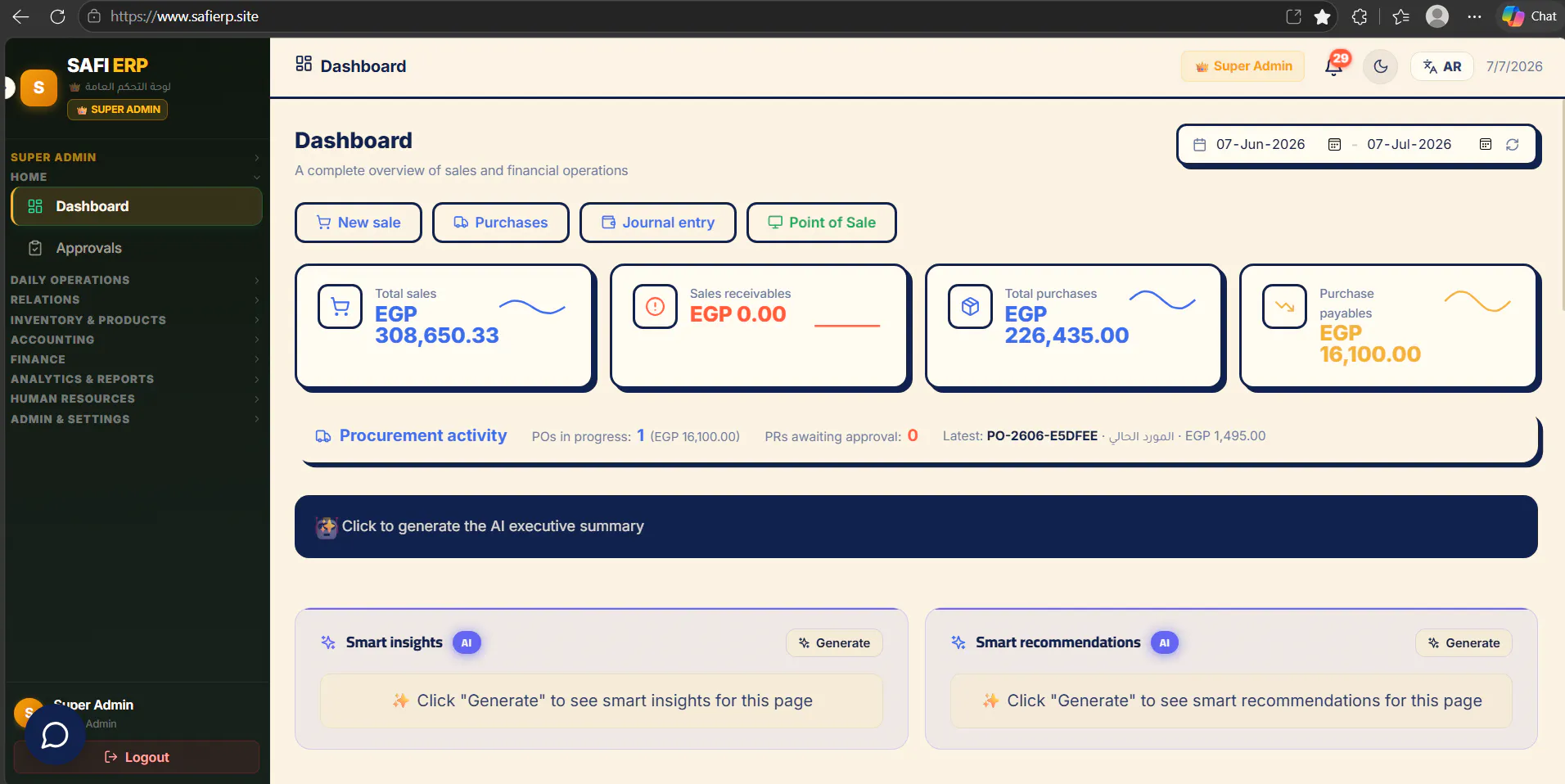Open the Copilot Chat button
The height and width of the screenshot is (784, 1565).
point(1529,16)
